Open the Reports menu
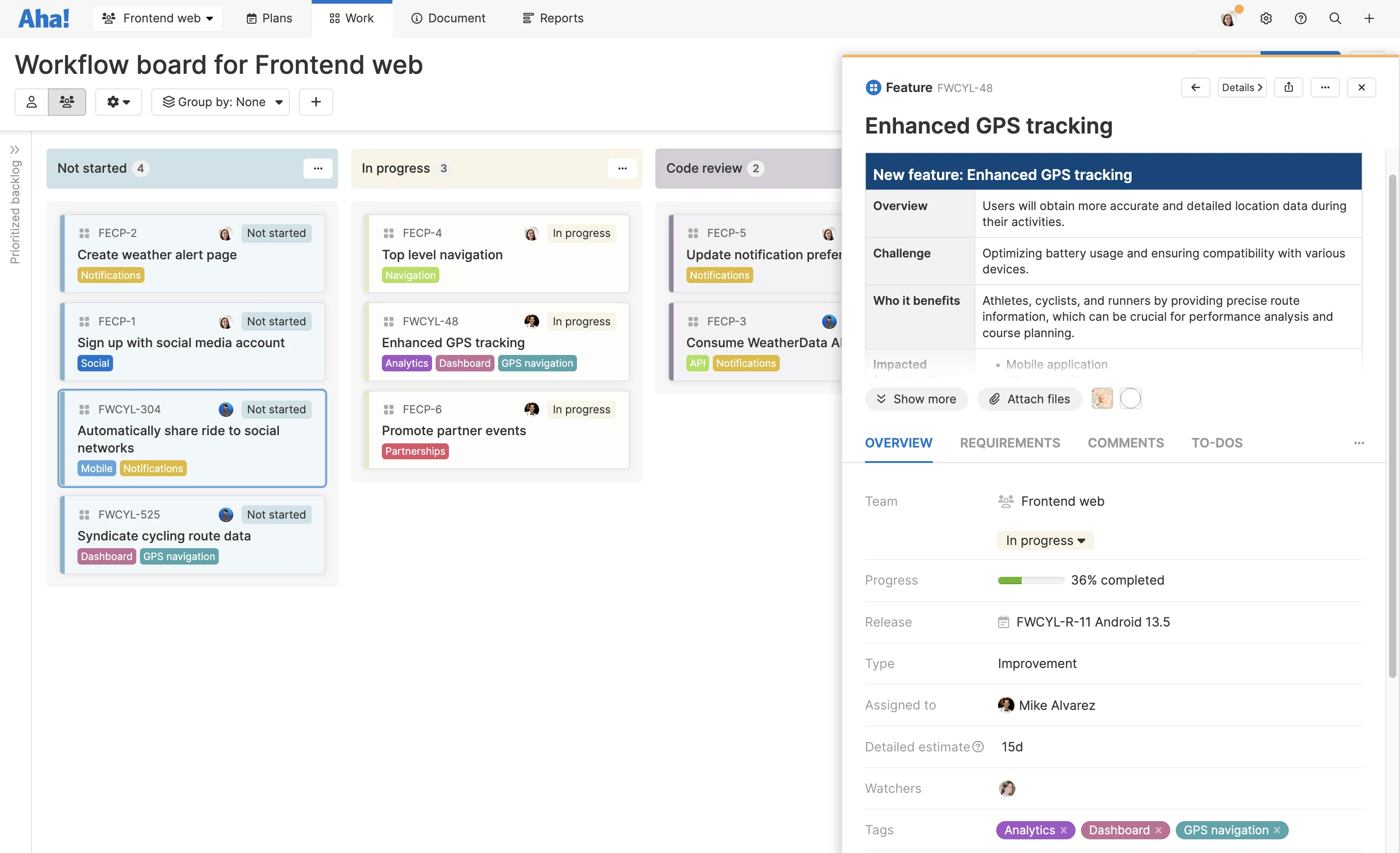The height and width of the screenshot is (853, 1400). [x=552, y=18]
